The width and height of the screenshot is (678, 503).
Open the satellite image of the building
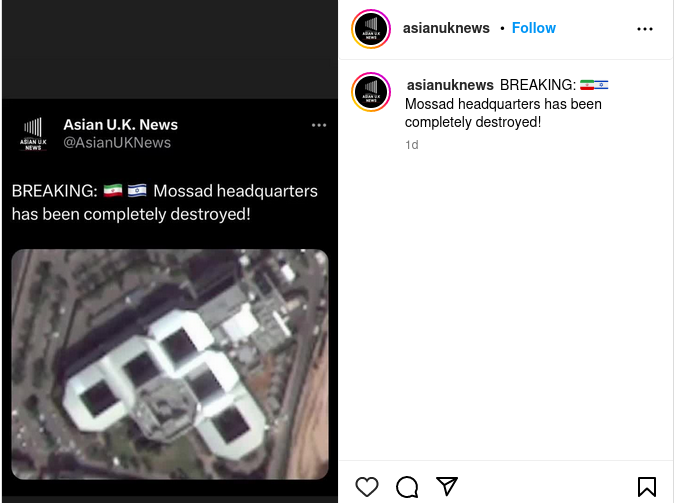(x=170, y=364)
